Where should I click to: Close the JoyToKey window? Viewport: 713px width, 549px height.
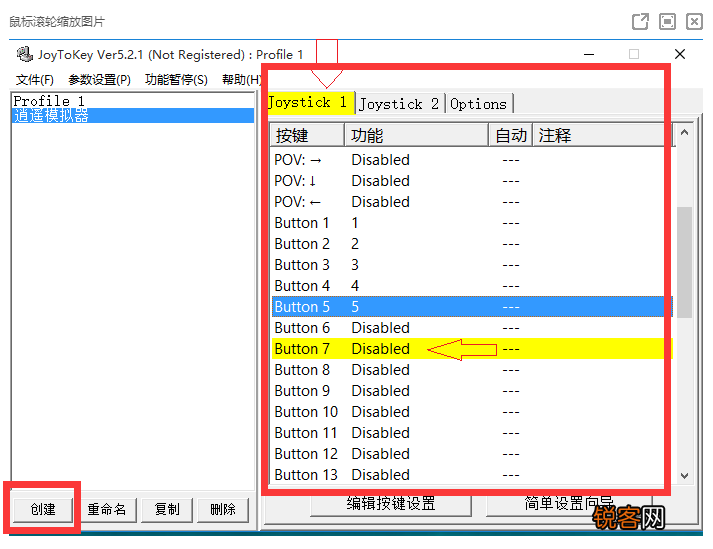click(680, 55)
